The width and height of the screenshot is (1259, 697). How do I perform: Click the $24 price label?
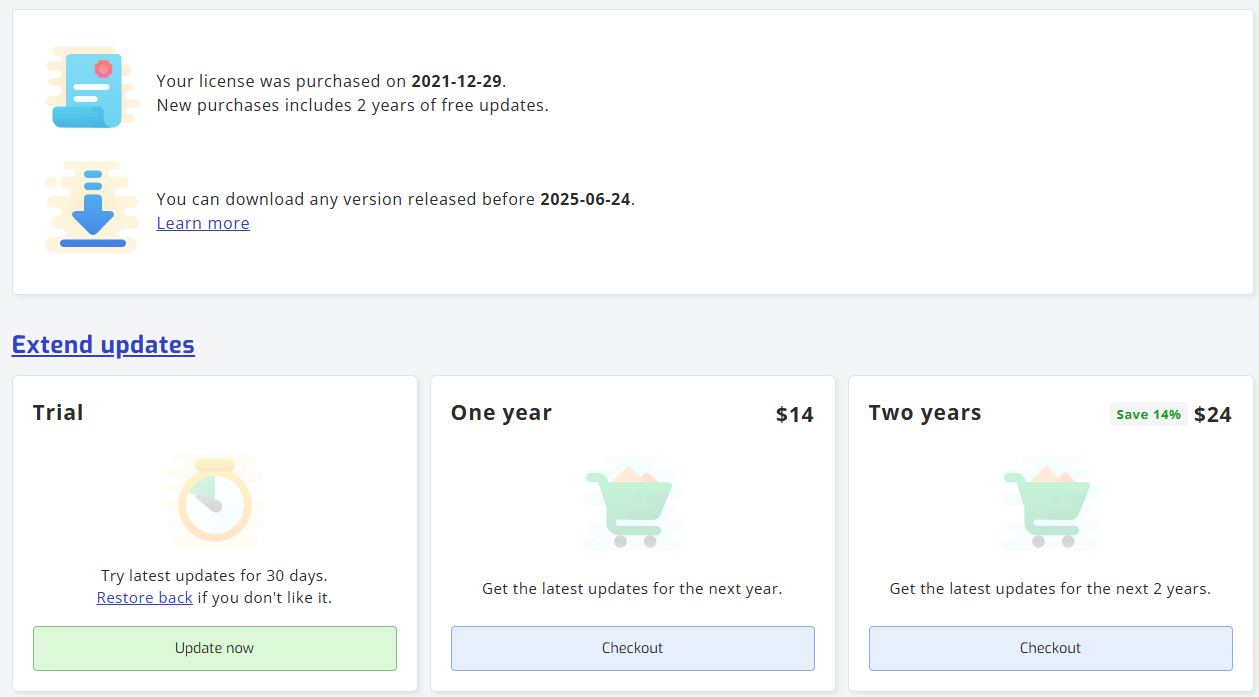(x=1212, y=414)
